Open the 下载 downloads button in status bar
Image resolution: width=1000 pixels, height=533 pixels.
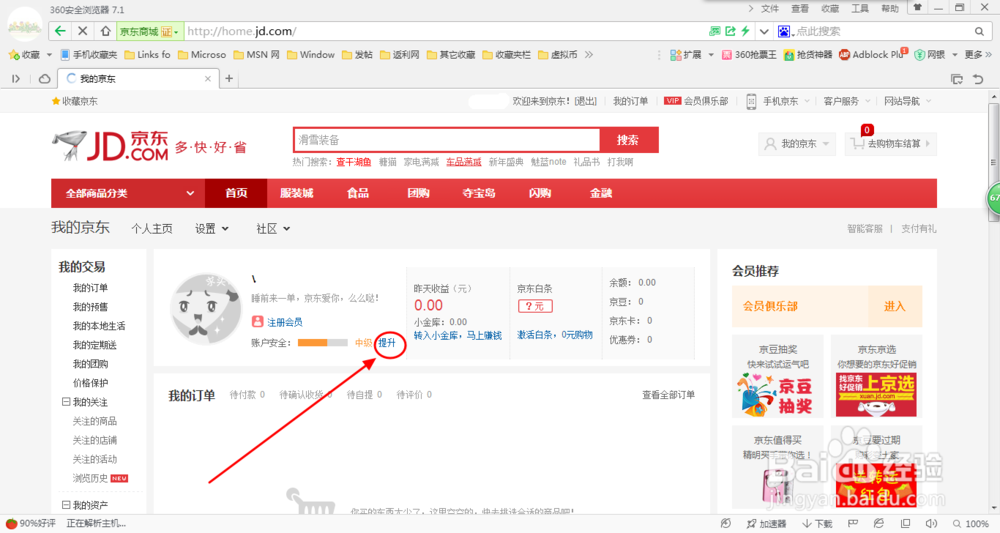pyautogui.click(x=817, y=523)
